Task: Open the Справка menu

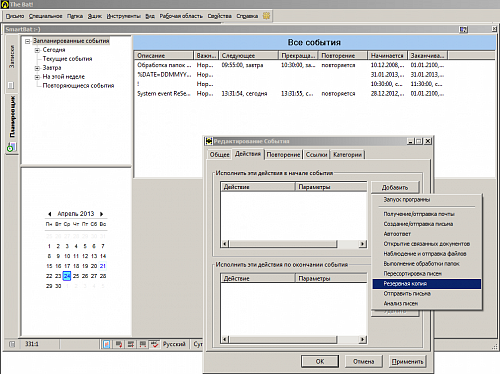Action: coord(247,16)
